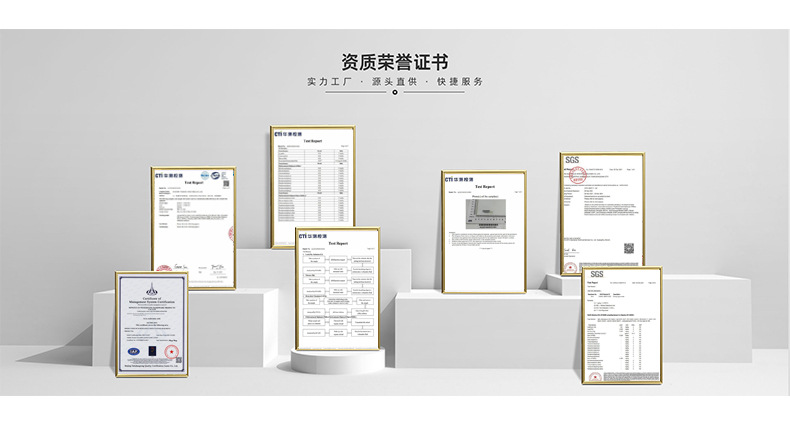The height and width of the screenshot is (439, 790).
Task: Open the SGS report with QR code
Action: point(603,214)
